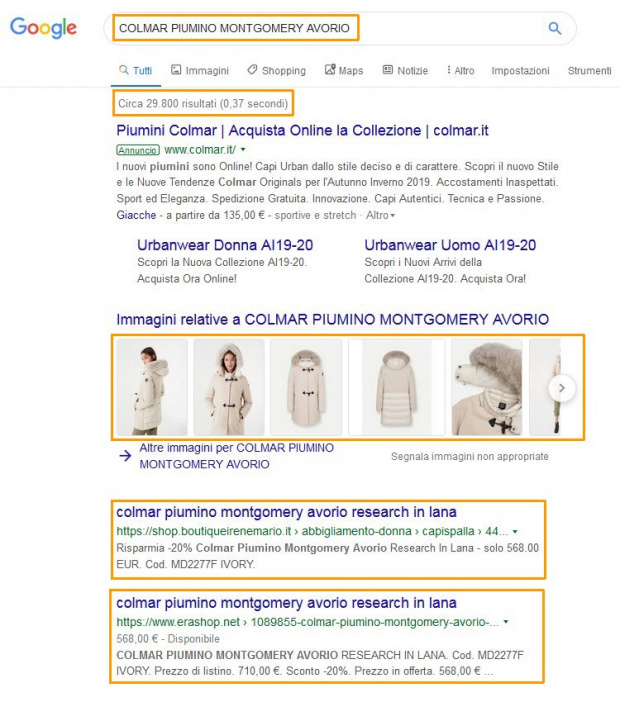620x702 pixels.
Task: Select the Tutti tab
Action: point(136,70)
